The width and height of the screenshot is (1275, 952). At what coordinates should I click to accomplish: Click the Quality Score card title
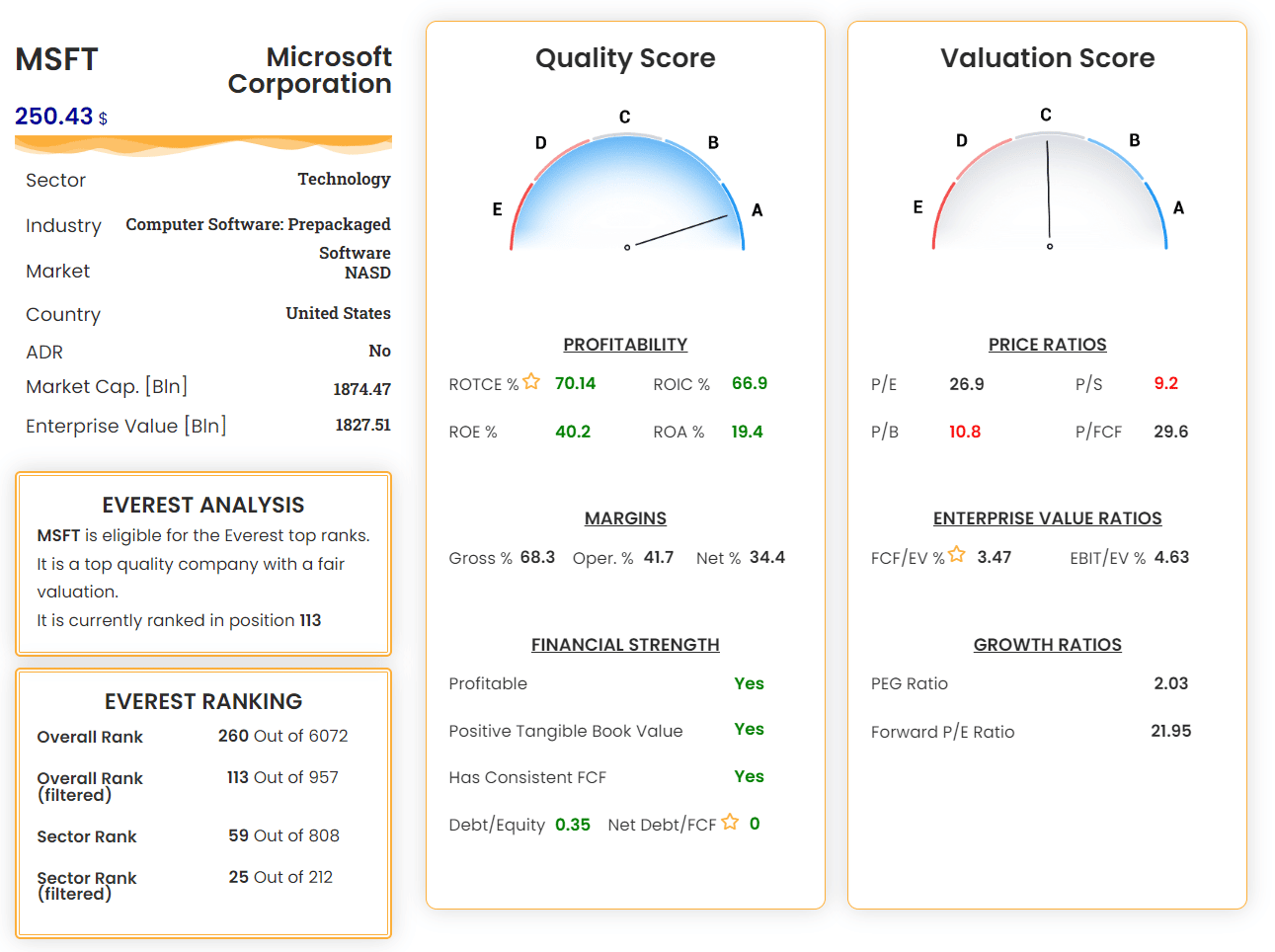pyautogui.click(x=625, y=58)
